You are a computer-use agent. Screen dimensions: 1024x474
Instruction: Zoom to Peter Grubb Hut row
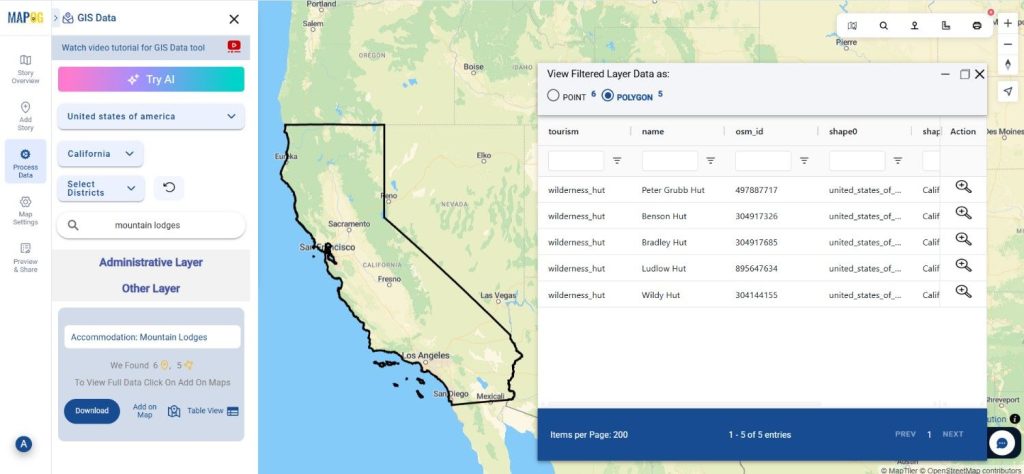pyautogui.click(x=963, y=187)
